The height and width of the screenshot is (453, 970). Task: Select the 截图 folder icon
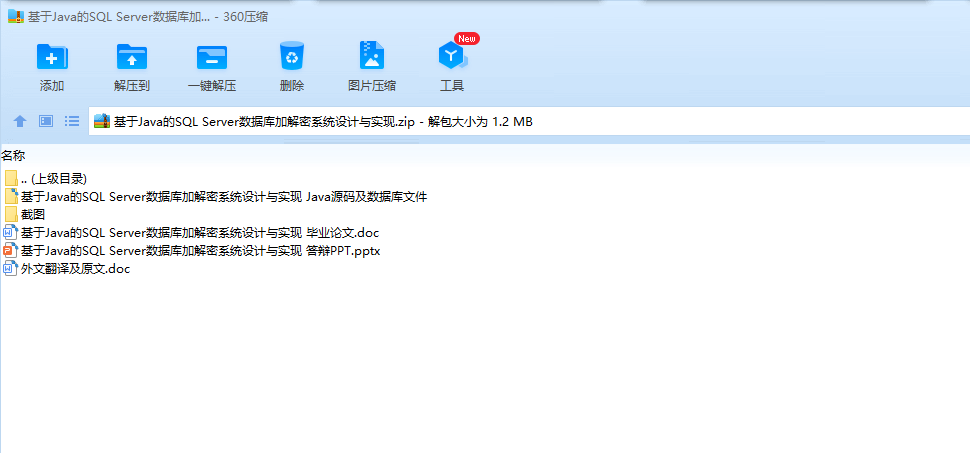11,215
